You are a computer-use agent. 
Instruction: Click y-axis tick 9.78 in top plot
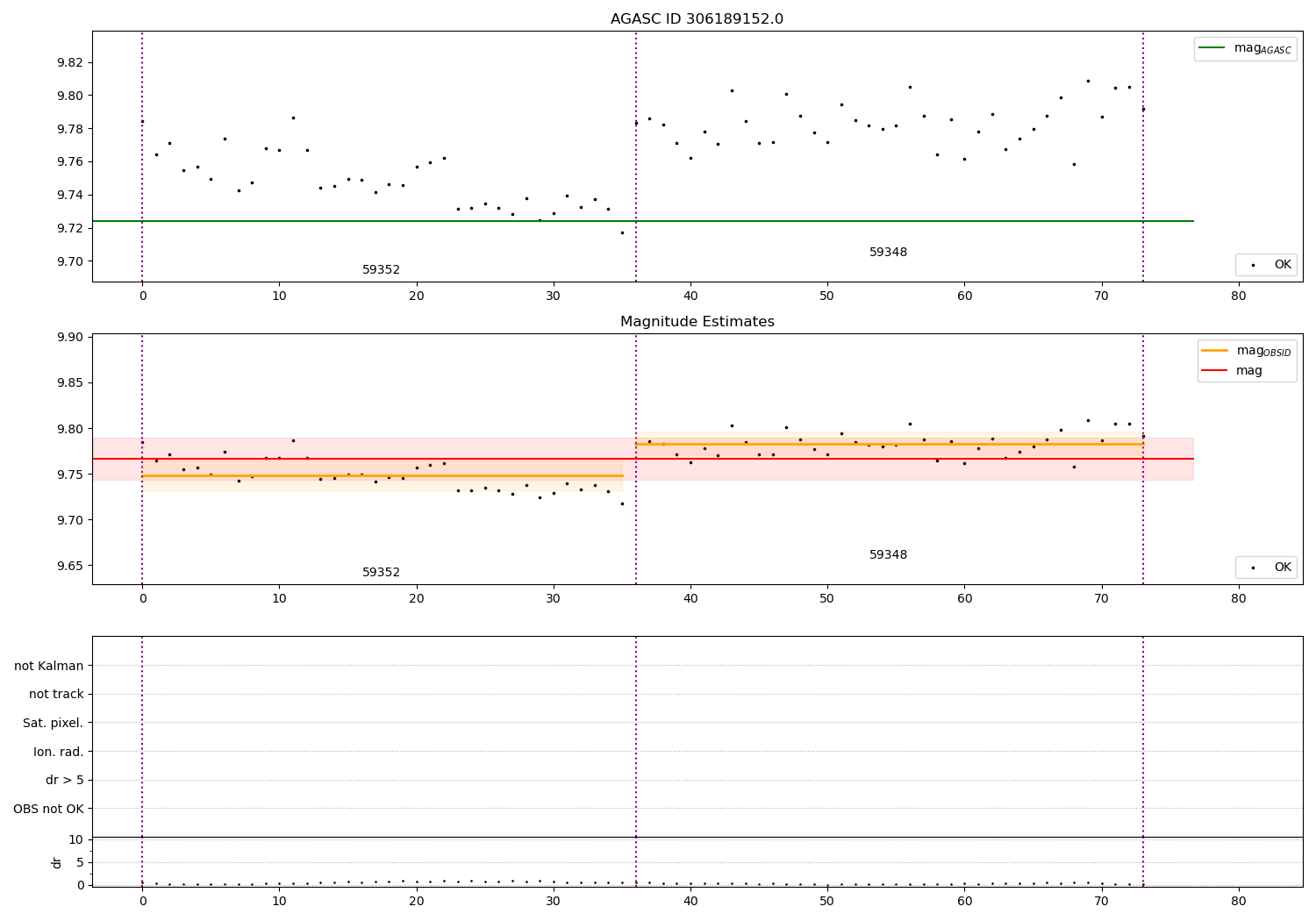70,129
